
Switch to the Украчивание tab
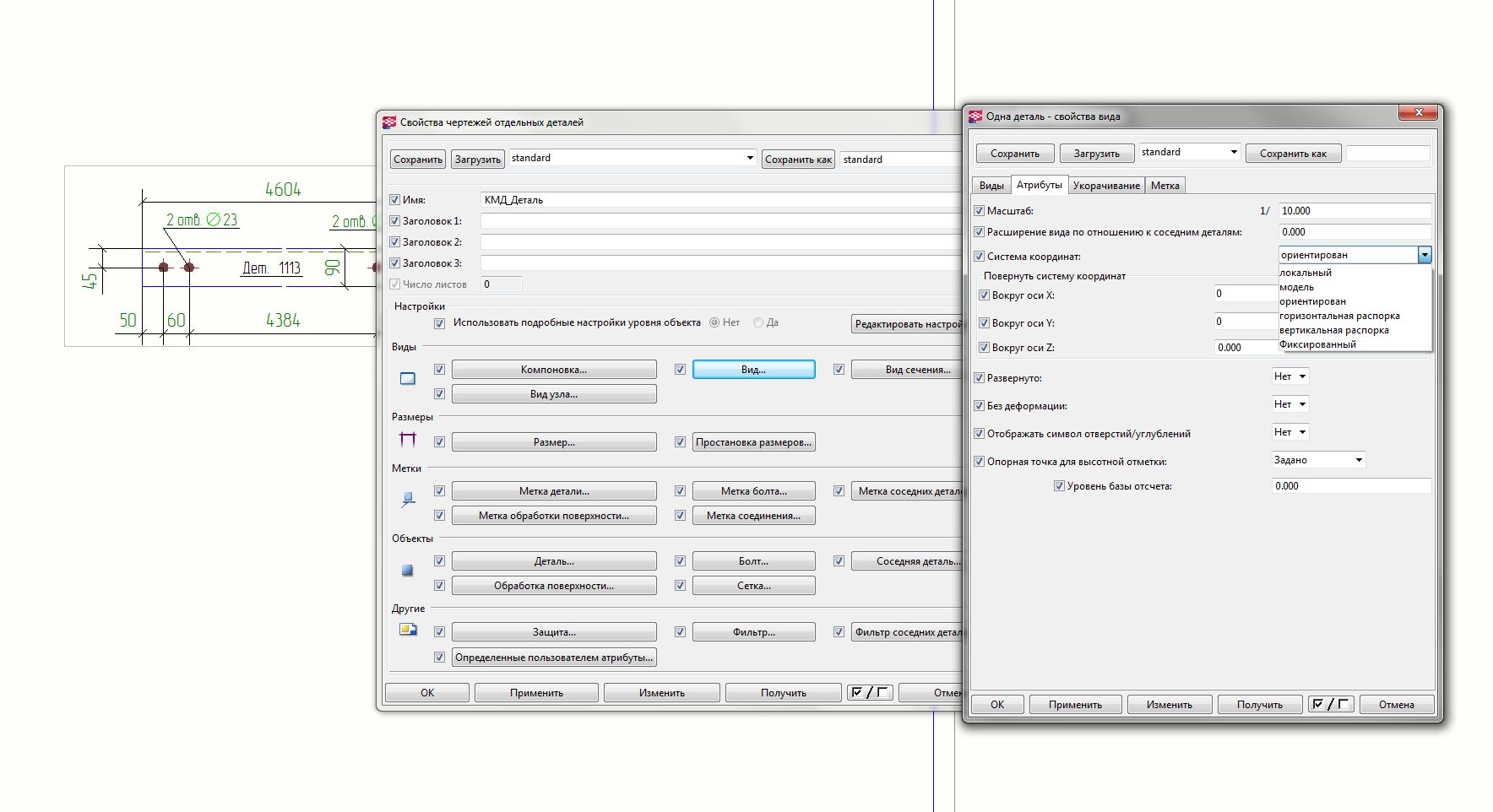coord(1106,186)
